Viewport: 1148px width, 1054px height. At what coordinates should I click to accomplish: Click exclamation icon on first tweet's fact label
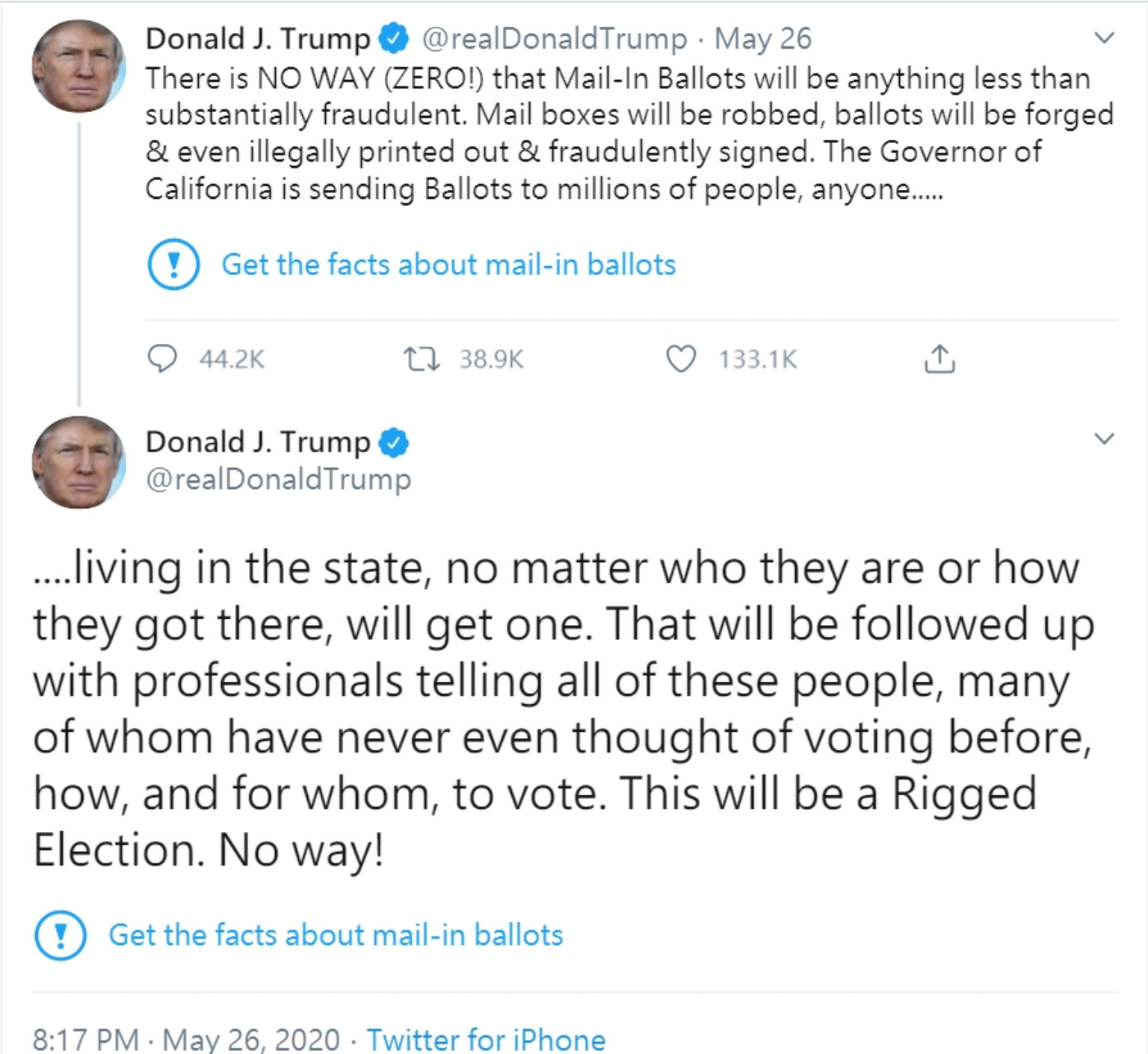(173, 265)
